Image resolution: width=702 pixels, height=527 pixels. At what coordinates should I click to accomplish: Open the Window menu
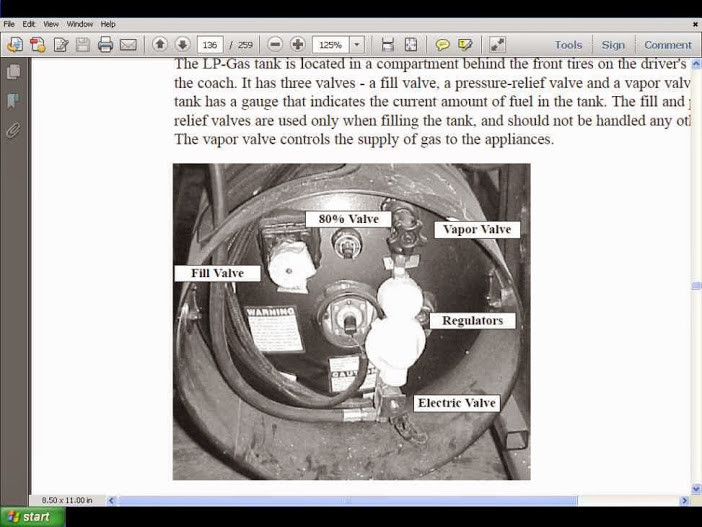[x=80, y=24]
